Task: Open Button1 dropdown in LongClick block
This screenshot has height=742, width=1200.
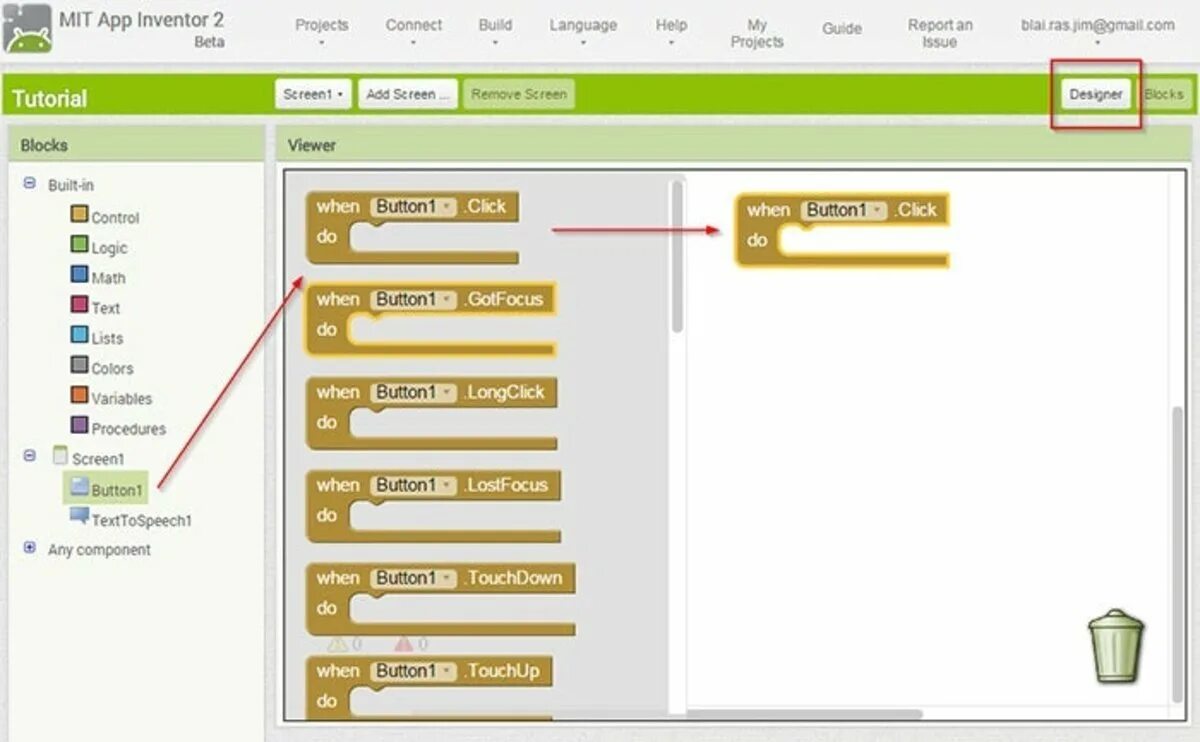Action: coord(413,392)
